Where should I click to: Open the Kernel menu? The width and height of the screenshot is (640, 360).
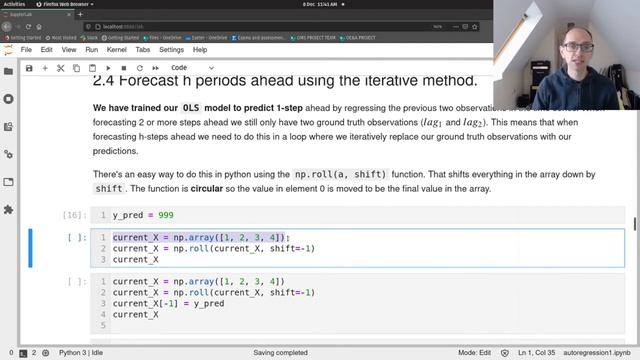pyautogui.click(x=117, y=50)
